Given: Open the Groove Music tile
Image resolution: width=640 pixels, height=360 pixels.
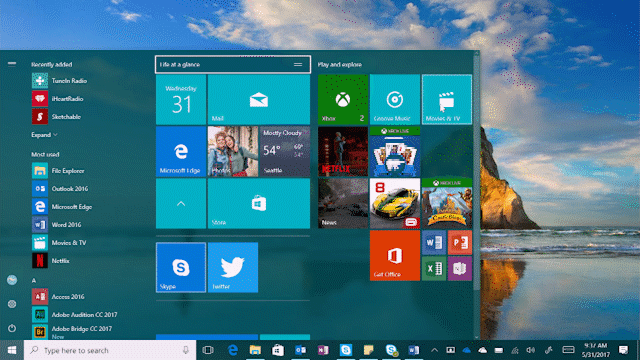Looking at the screenshot, I should tap(395, 99).
